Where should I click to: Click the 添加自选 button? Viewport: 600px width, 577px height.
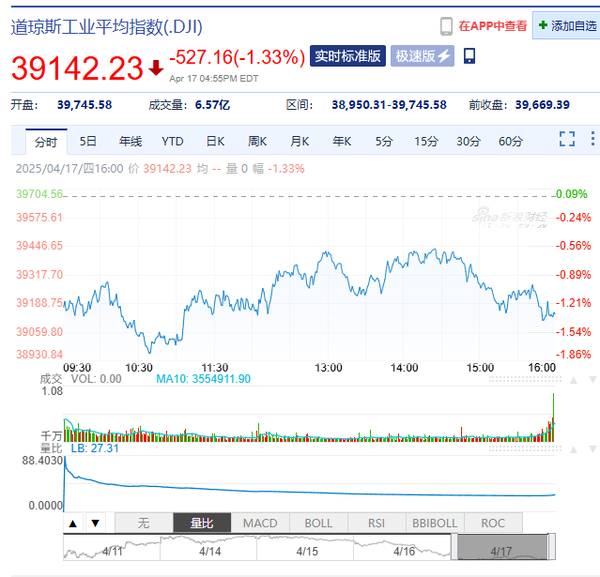click(567, 26)
